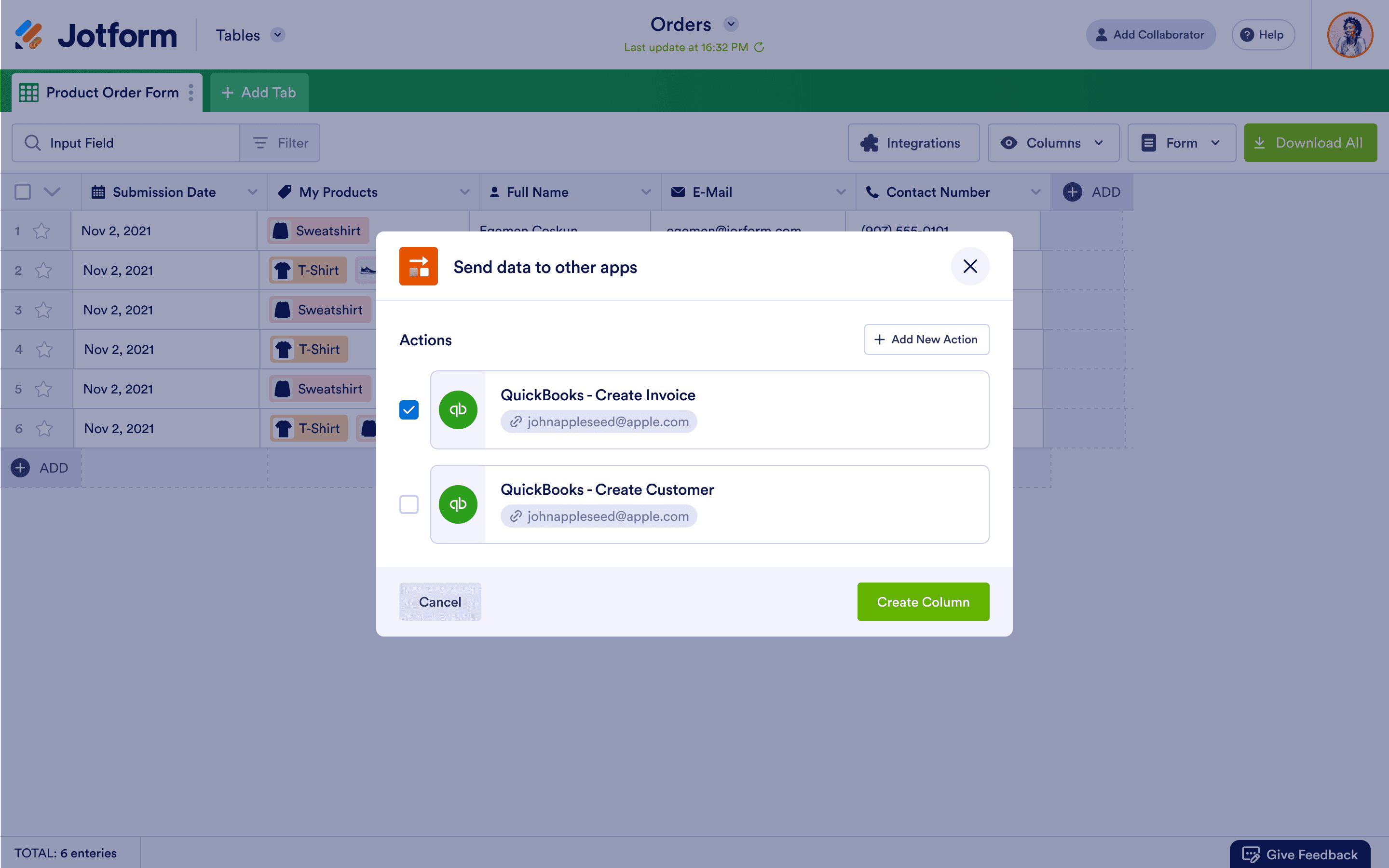Click the Jotform logo icon
The width and height of the screenshot is (1389, 868).
[29, 35]
